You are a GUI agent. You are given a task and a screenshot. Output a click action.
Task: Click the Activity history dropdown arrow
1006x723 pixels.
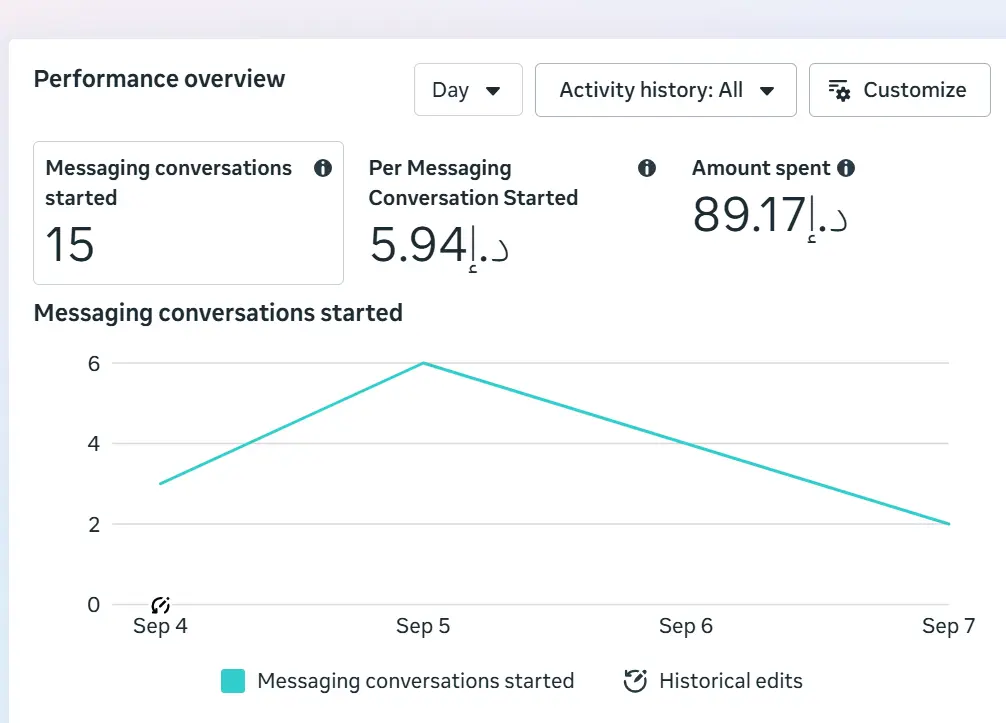click(767, 91)
